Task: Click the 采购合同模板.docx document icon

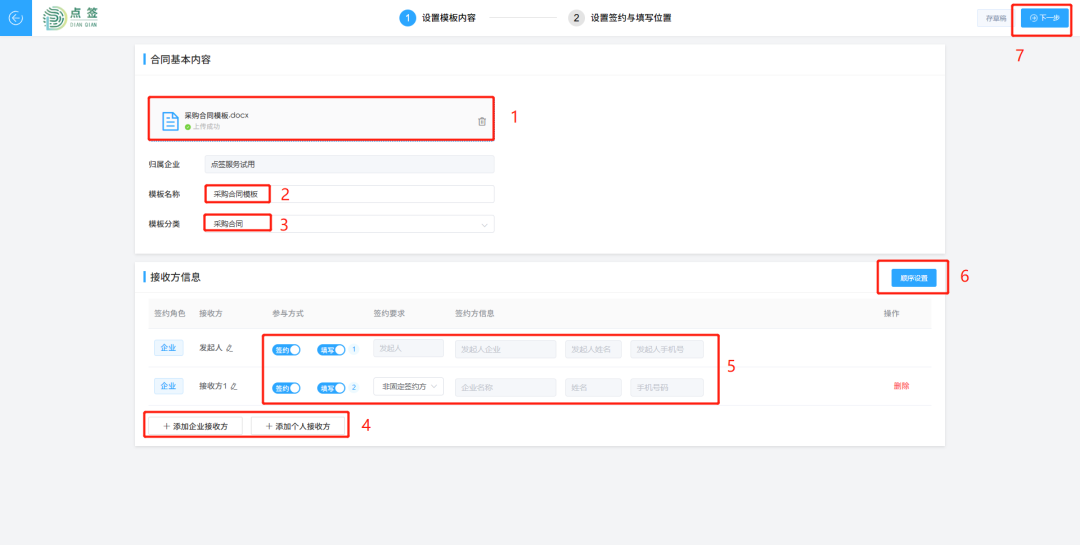Action: tap(171, 121)
